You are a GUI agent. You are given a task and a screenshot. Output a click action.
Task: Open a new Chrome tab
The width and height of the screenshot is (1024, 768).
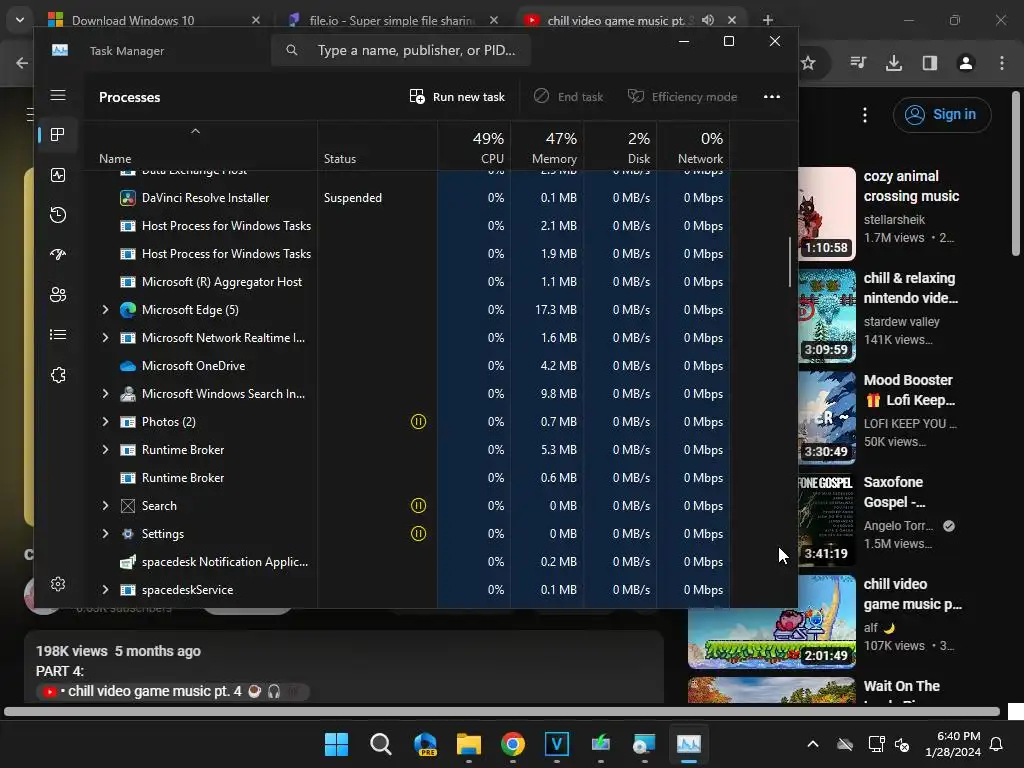(768, 20)
